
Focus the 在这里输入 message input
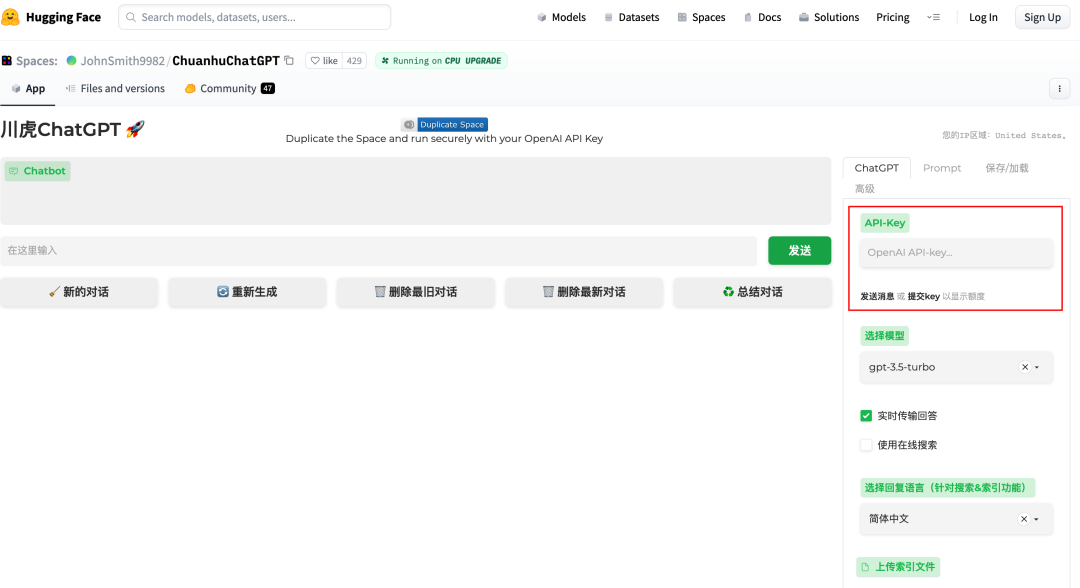pos(379,251)
